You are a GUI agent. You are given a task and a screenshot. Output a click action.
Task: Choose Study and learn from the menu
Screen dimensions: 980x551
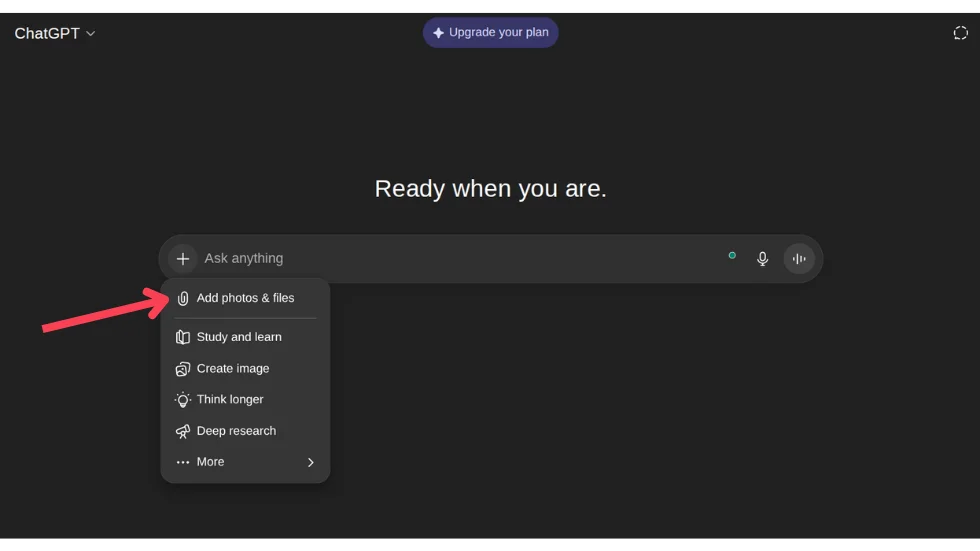coord(245,337)
